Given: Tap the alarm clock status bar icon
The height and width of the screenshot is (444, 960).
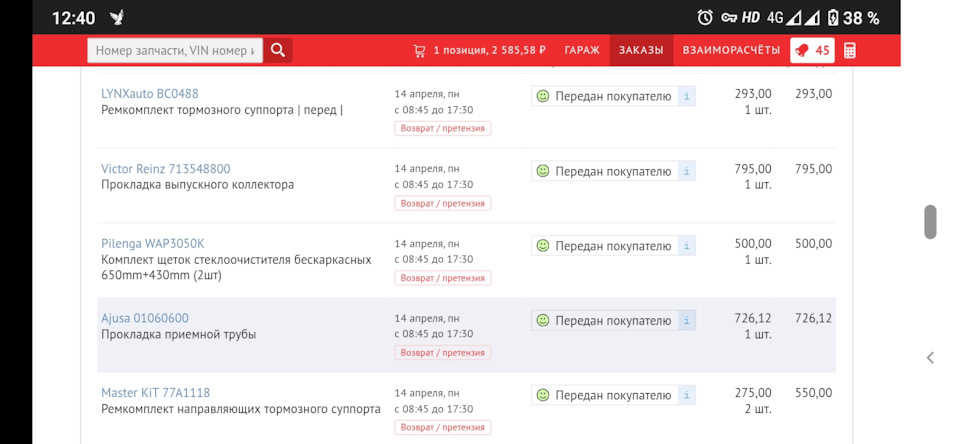Looking at the screenshot, I should [705, 18].
